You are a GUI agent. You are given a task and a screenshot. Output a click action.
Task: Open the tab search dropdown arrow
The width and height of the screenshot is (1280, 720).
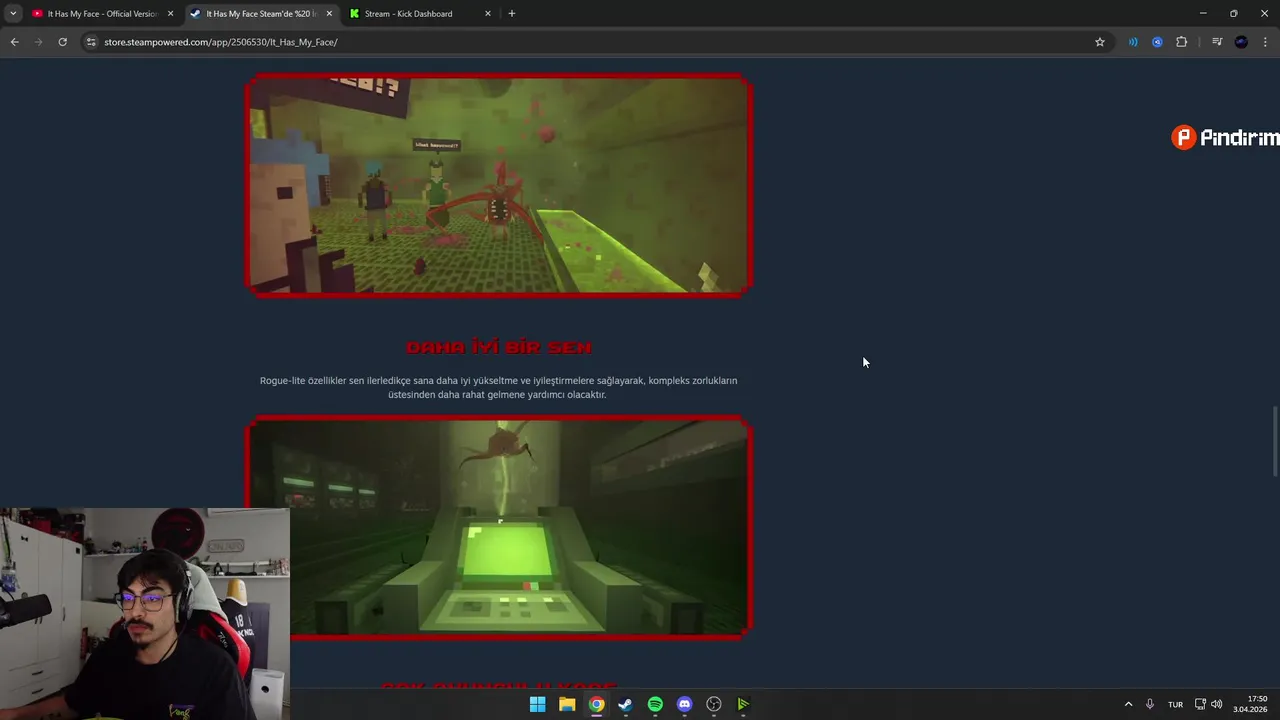13,13
